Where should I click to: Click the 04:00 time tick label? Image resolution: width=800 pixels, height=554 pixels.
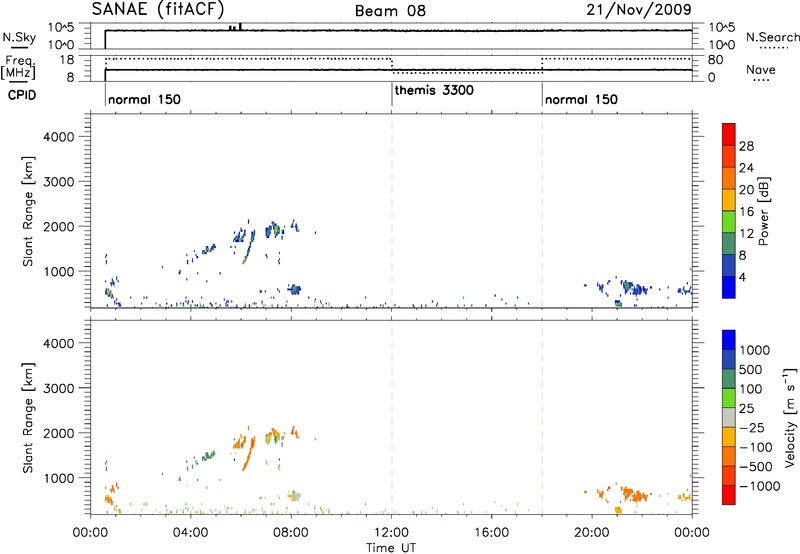point(191,533)
